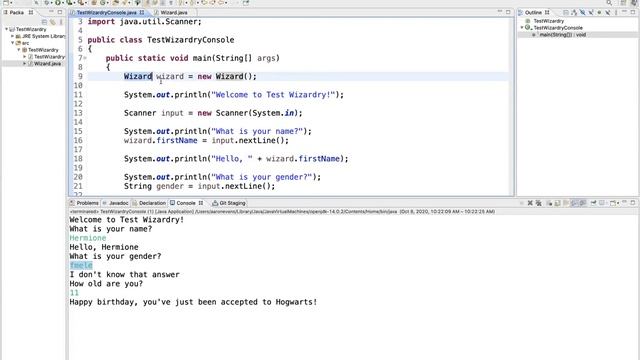Maximize the Outline view
The width and height of the screenshot is (640, 360).
(x=633, y=13)
